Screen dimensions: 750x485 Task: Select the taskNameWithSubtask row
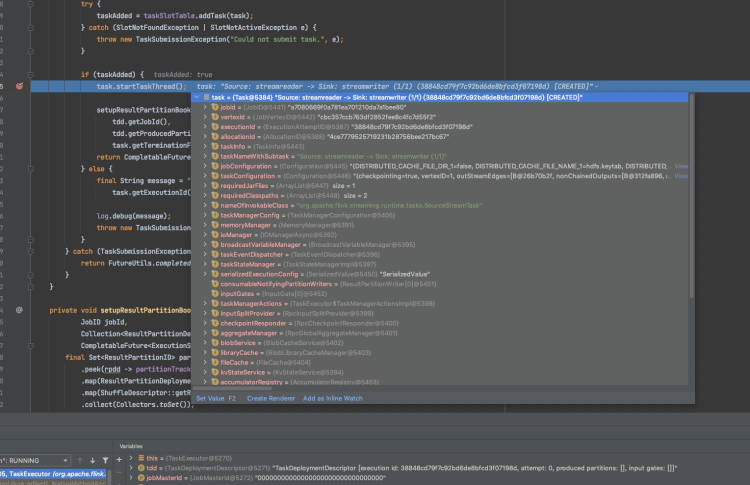pyautogui.click(x=440, y=156)
